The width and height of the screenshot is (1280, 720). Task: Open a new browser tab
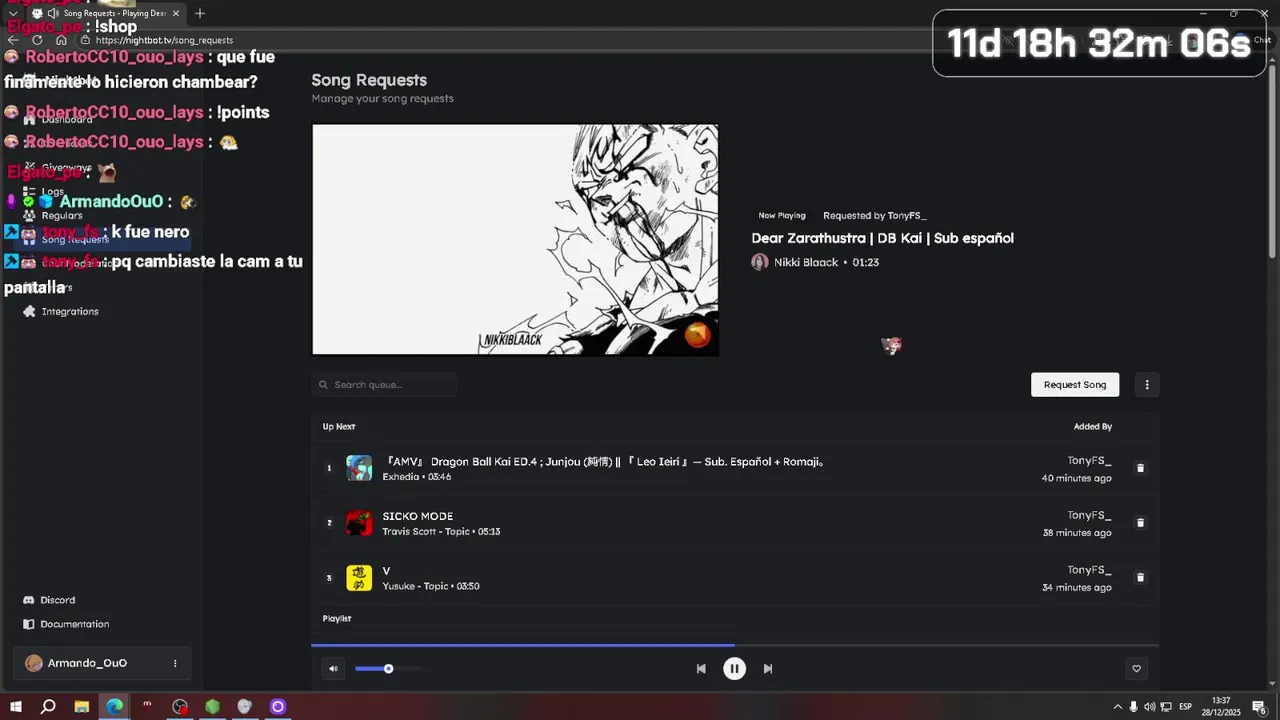(x=200, y=13)
